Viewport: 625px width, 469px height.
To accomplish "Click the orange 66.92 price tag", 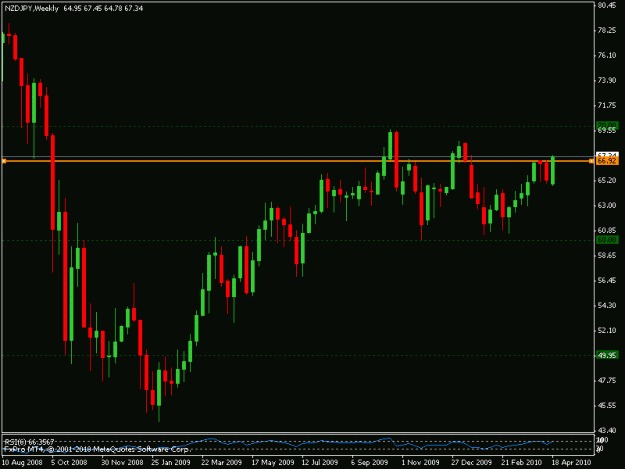I will (x=607, y=161).
